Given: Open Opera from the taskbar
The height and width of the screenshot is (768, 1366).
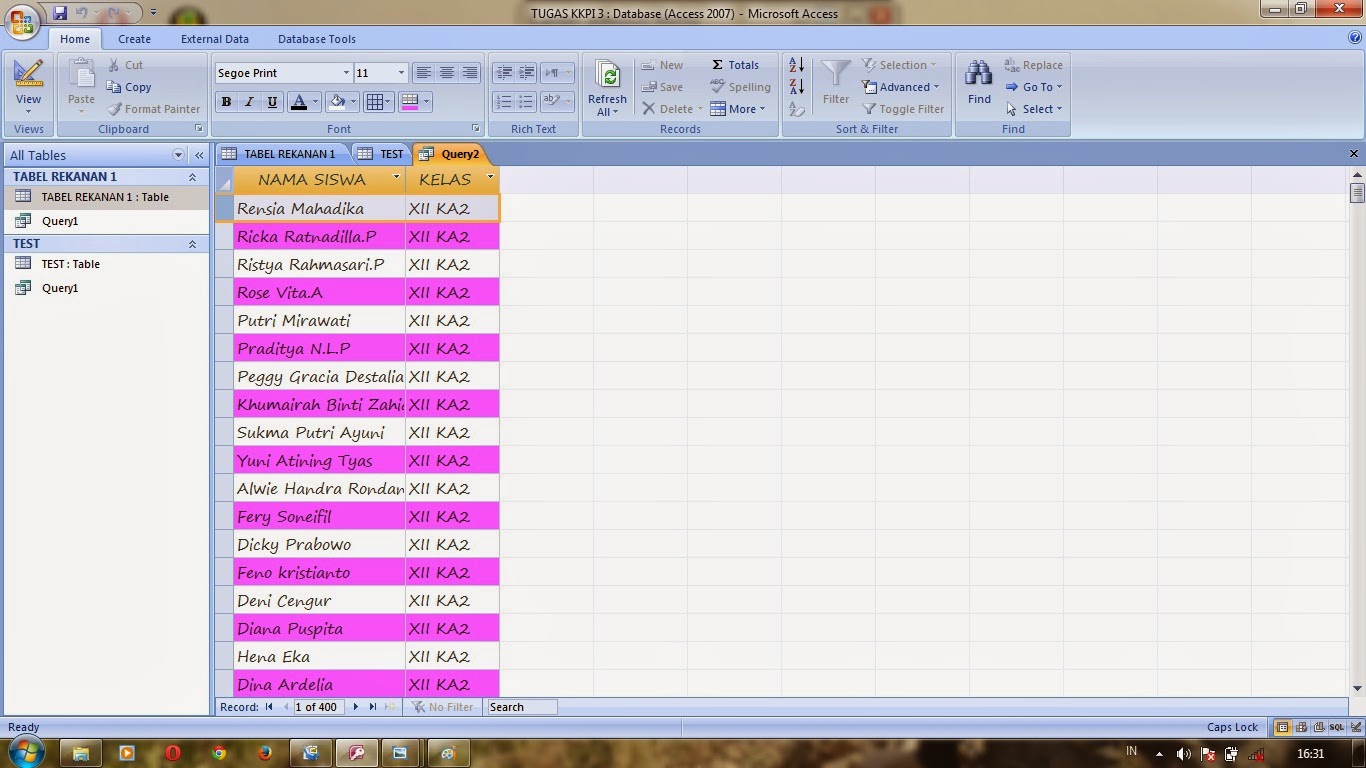Looking at the screenshot, I should tap(172, 753).
